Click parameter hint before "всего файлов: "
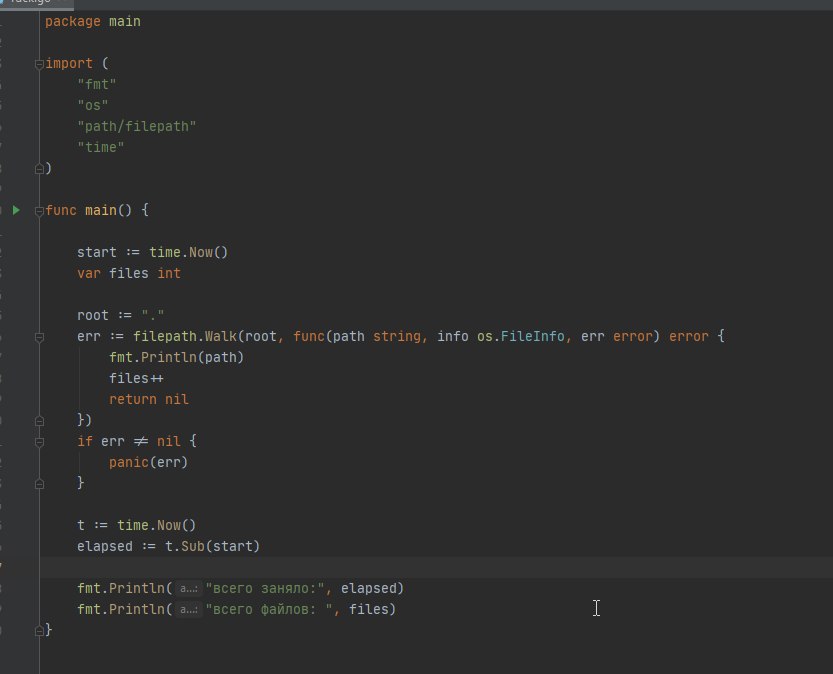 point(189,609)
